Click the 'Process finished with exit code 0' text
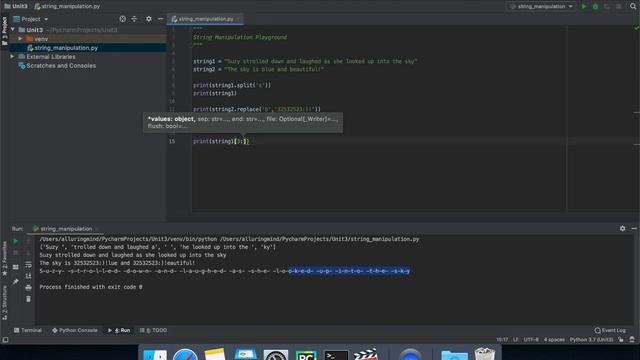 click(91, 287)
